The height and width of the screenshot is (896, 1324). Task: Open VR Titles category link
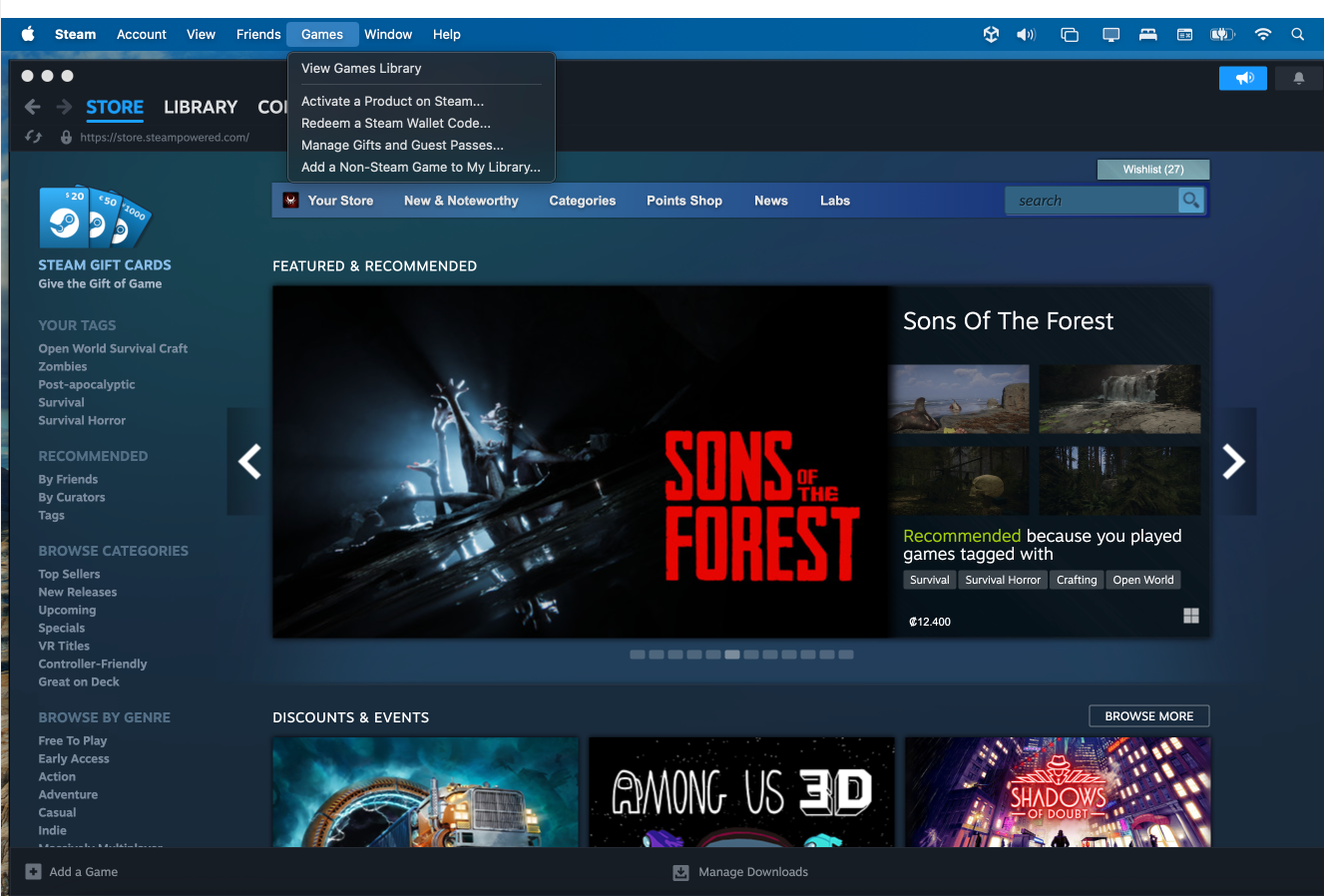pos(64,646)
